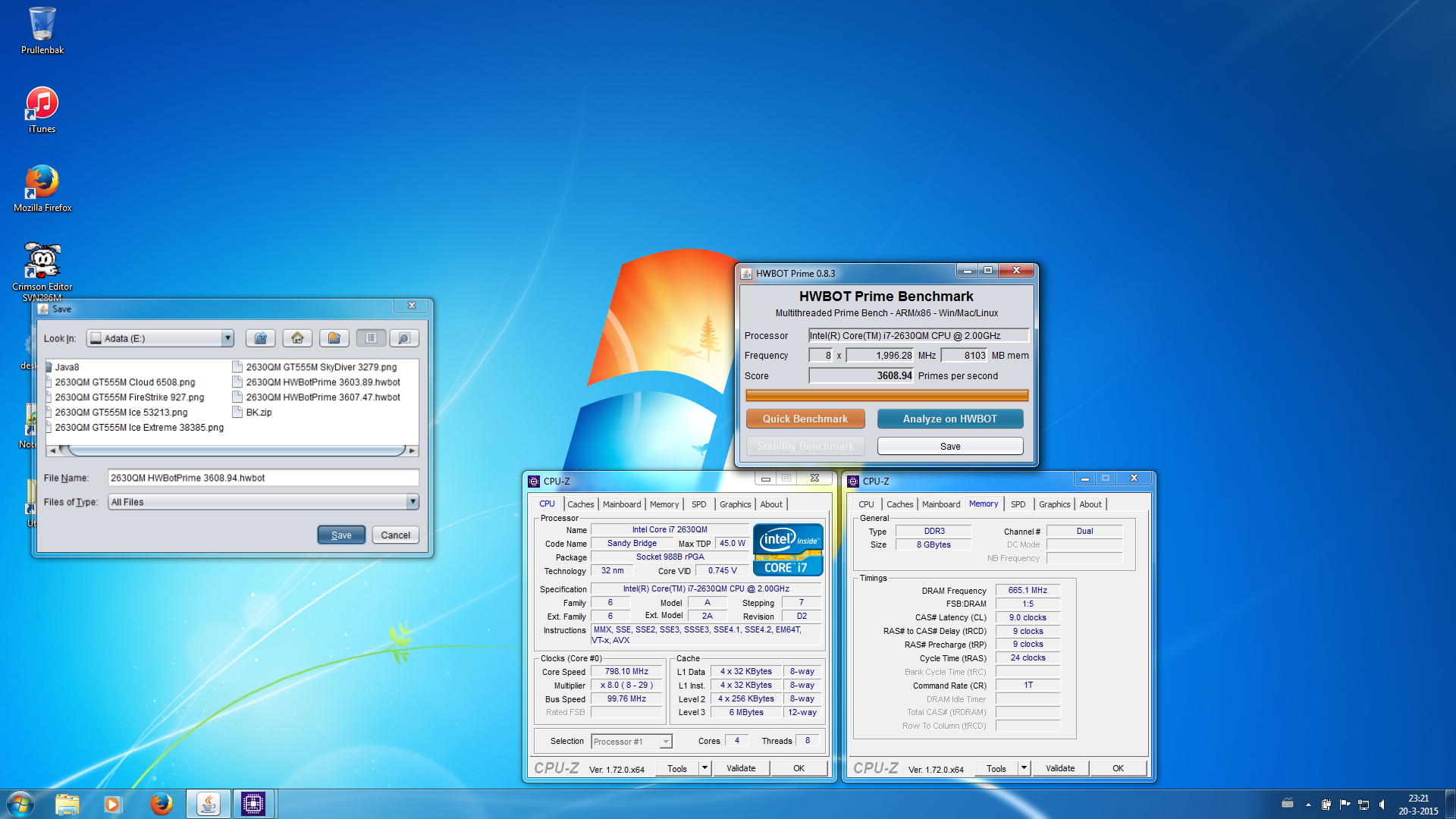
Task: Click the Home folder icon in Save dialog
Action: point(297,338)
